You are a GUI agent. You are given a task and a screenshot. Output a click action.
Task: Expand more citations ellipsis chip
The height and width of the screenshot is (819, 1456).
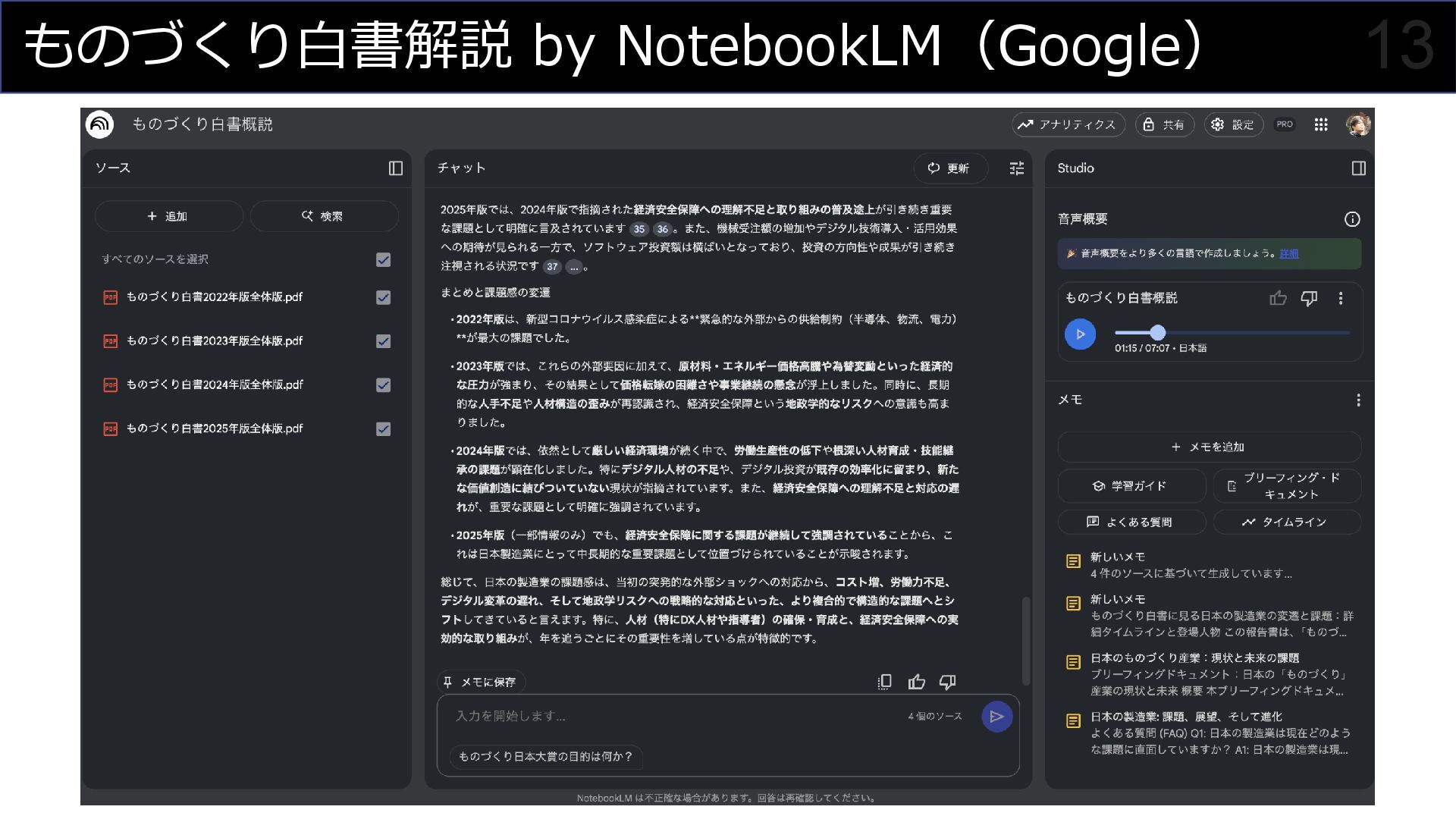574,267
